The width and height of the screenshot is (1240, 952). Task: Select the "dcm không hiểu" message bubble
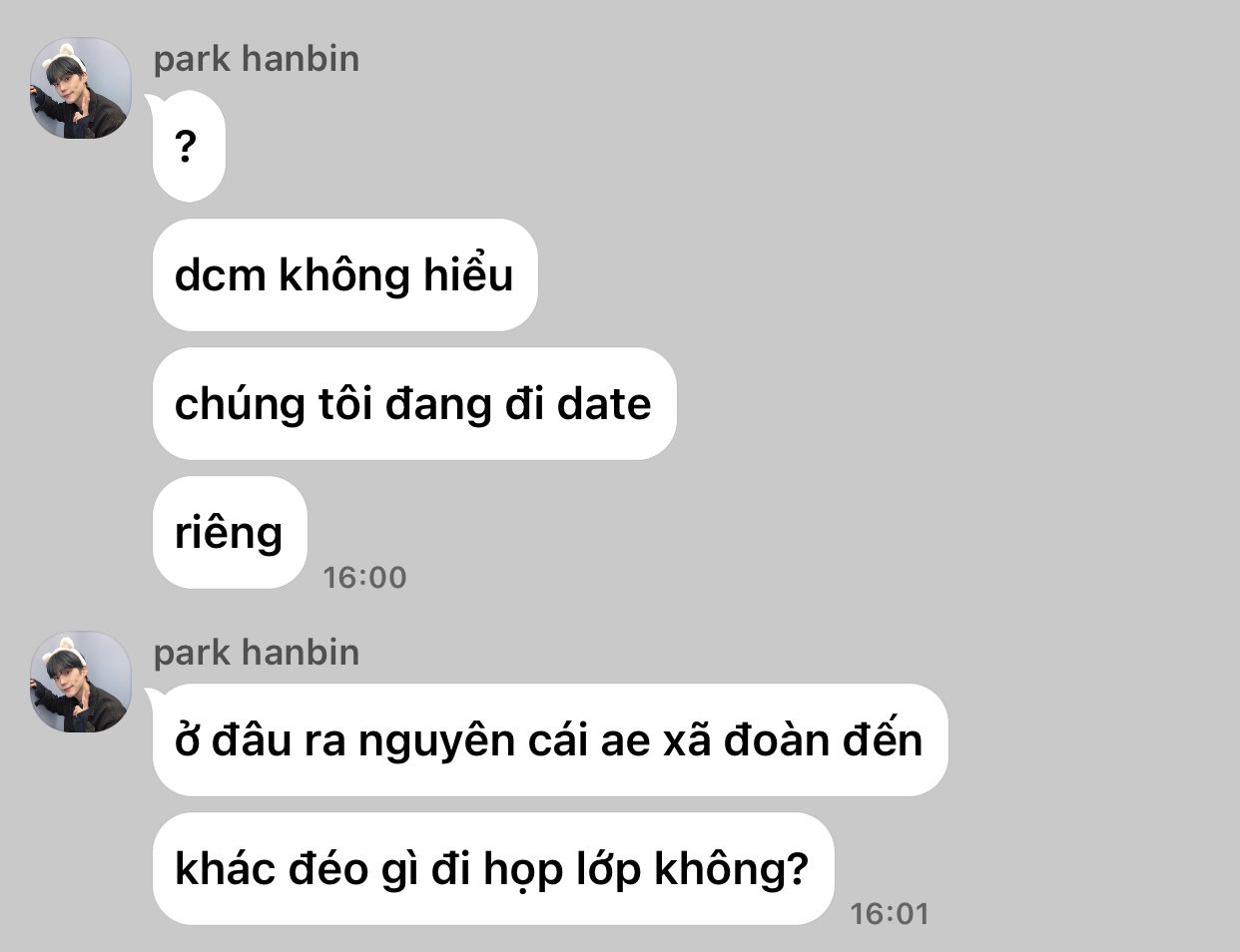click(344, 274)
